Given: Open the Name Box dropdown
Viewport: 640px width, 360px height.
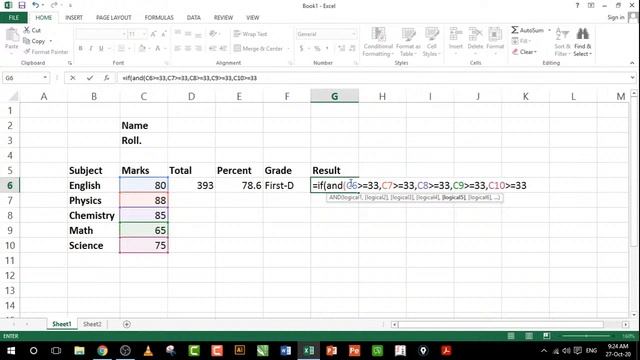Looking at the screenshot, I should (x=45, y=78).
